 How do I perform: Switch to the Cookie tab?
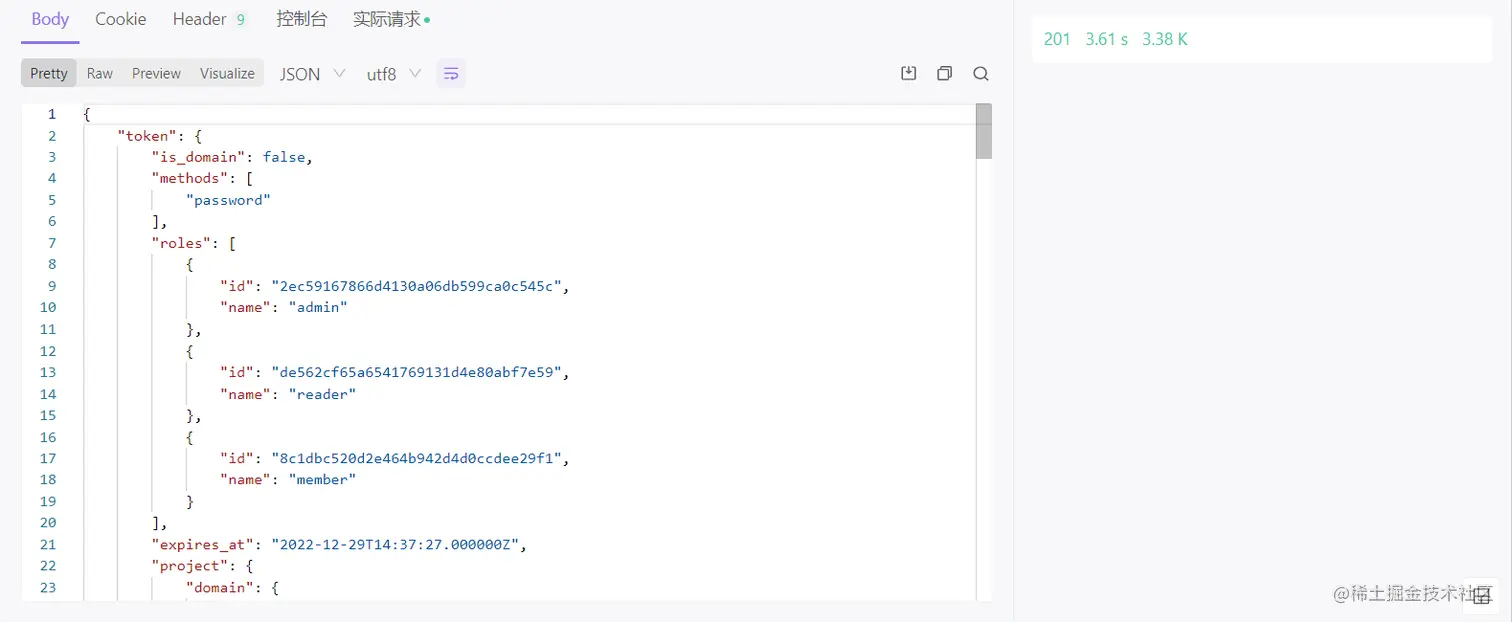(120, 18)
